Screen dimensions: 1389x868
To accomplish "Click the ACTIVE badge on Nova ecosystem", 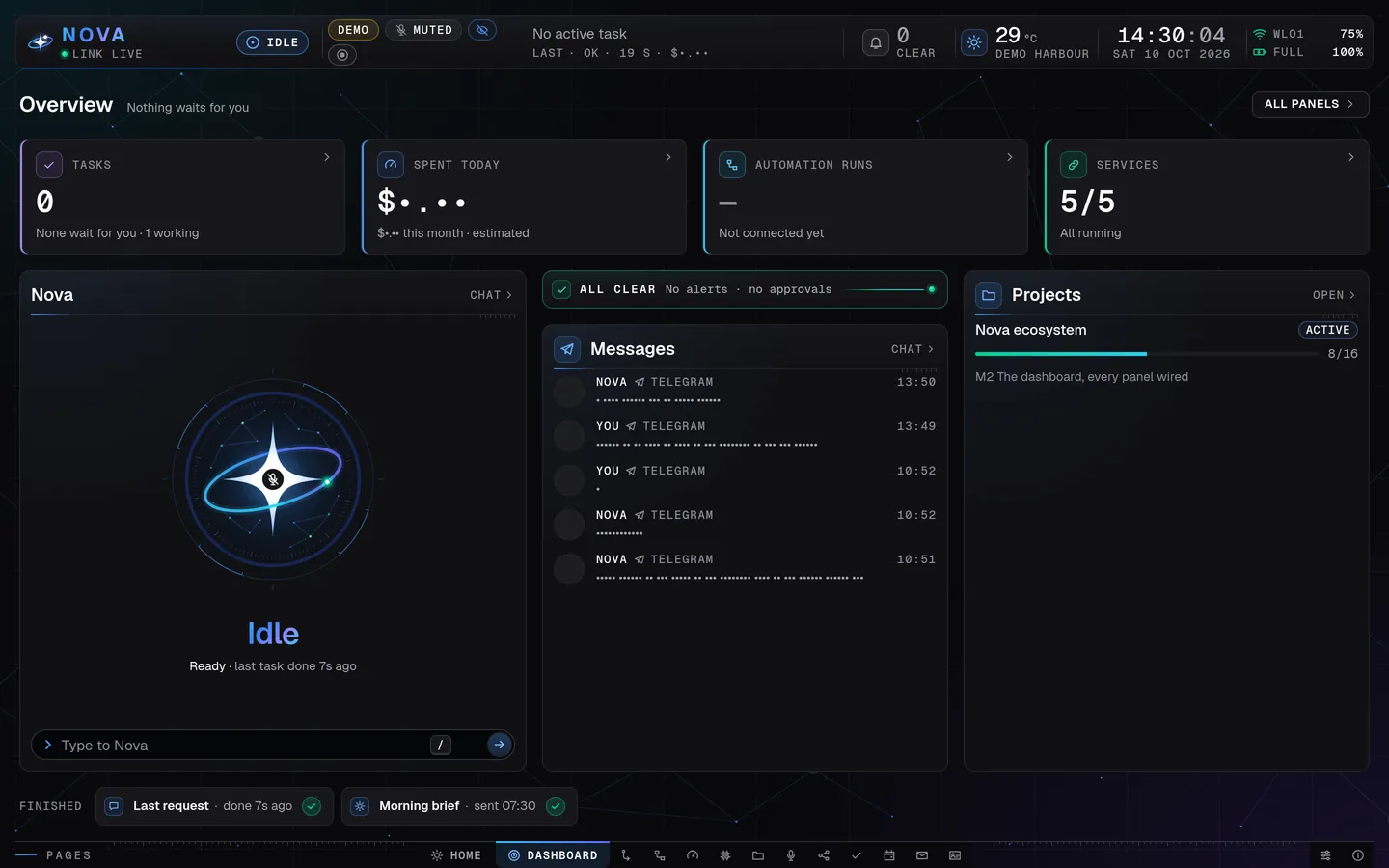I will pyautogui.click(x=1327, y=330).
